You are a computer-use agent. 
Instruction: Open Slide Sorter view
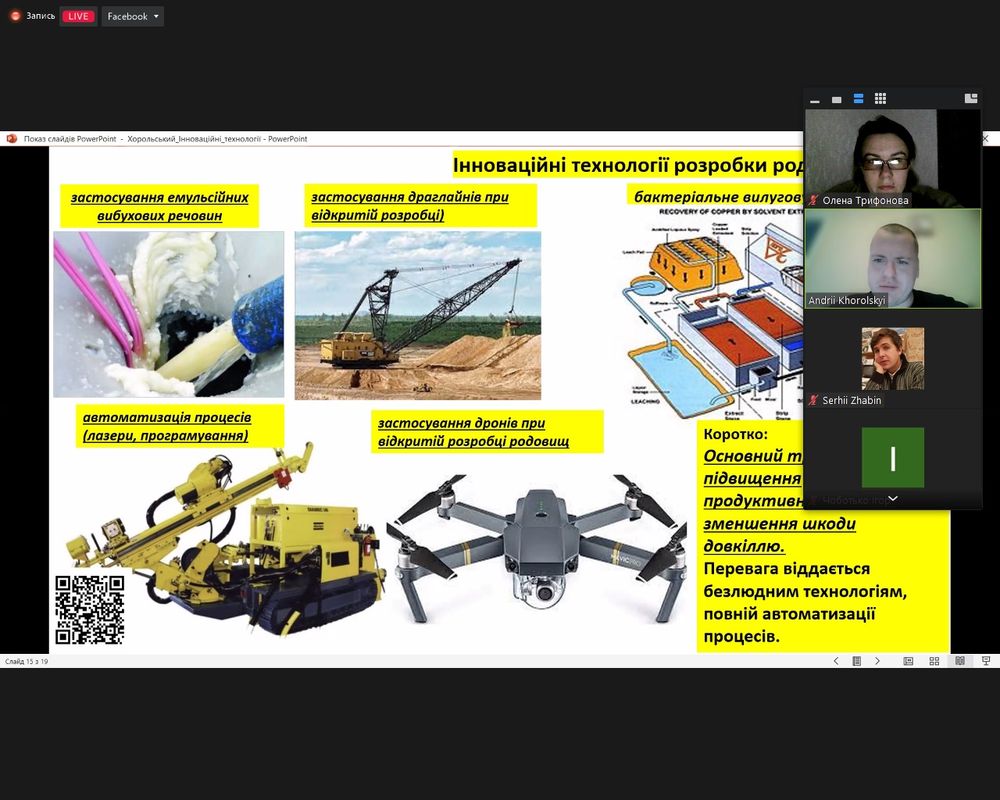click(934, 661)
